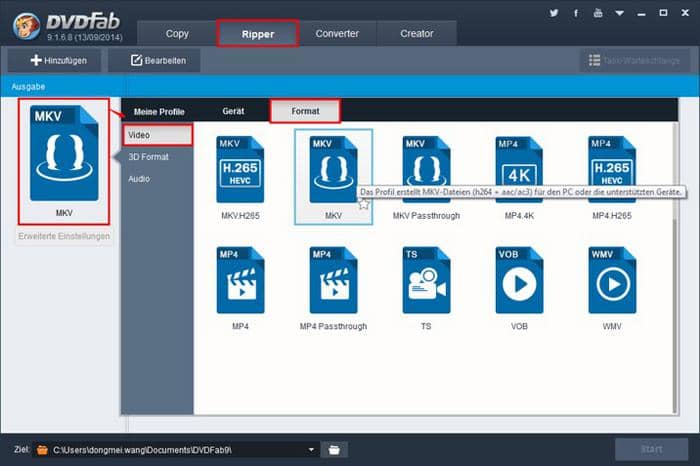Click the Ausgabe header label

(x=28, y=87)
